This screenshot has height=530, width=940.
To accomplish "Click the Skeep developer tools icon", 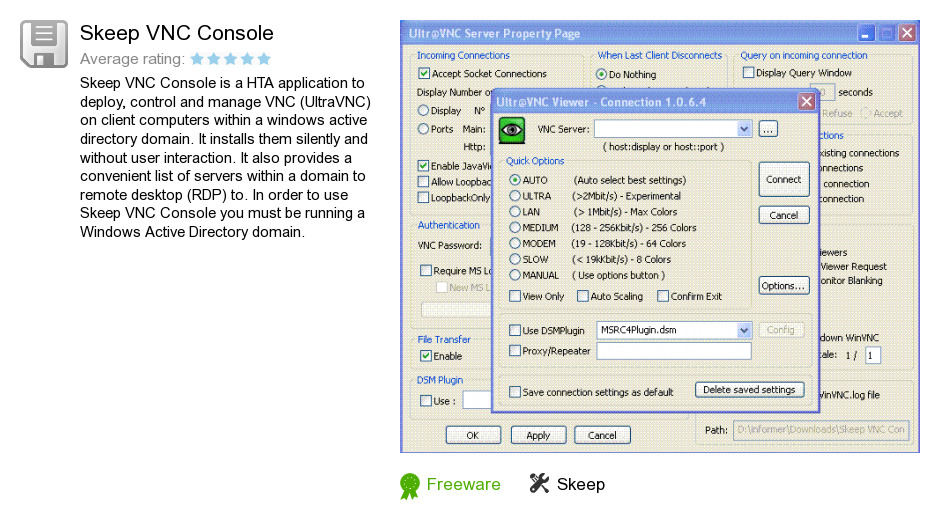I will click(x=539, y=483).
